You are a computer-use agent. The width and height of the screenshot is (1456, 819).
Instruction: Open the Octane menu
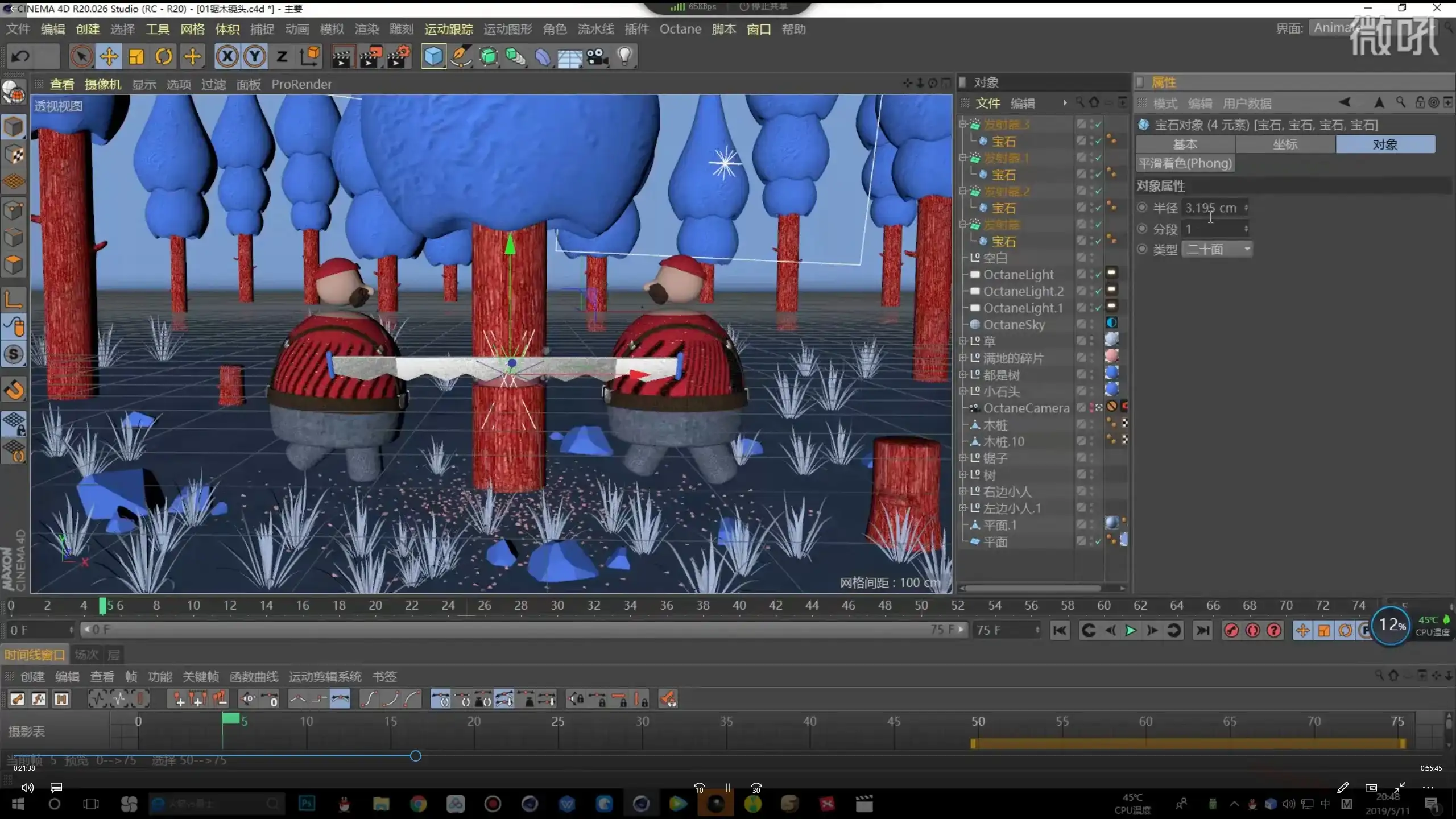(680, 29)
